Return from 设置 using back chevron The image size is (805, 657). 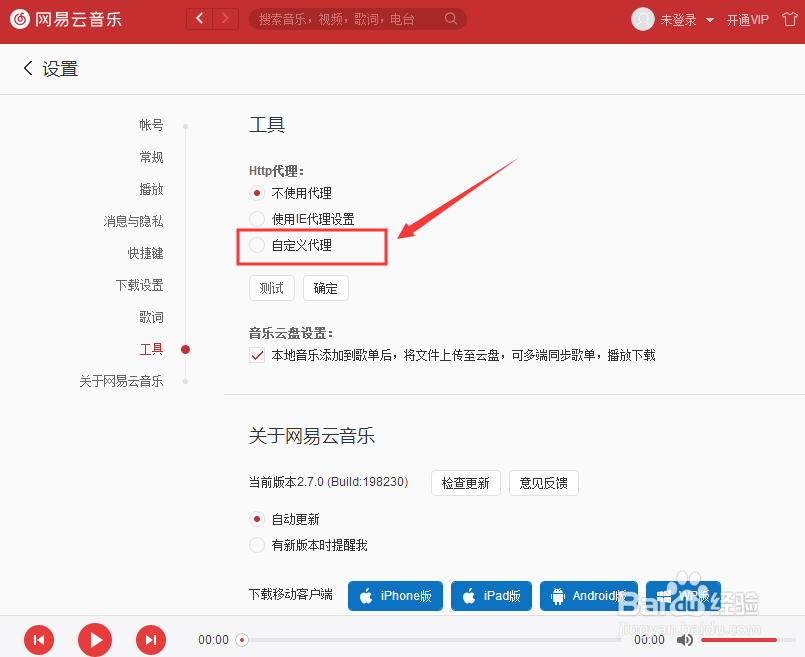point(28,68)
